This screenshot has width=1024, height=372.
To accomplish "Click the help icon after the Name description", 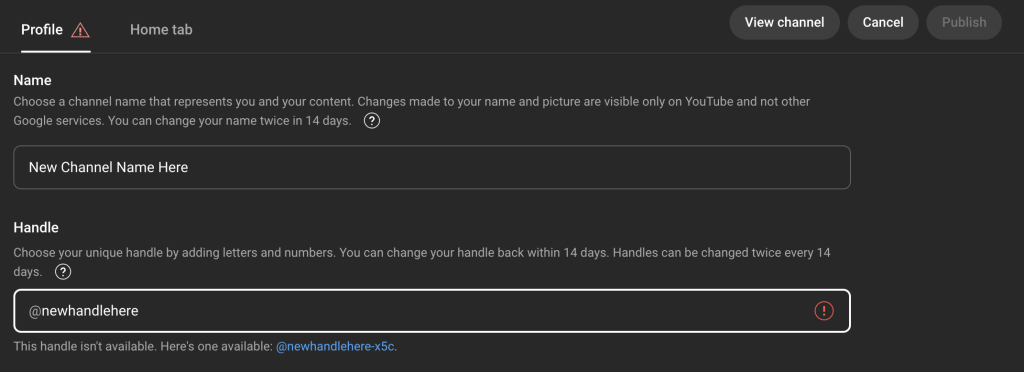I will click(x=372, y=121).
